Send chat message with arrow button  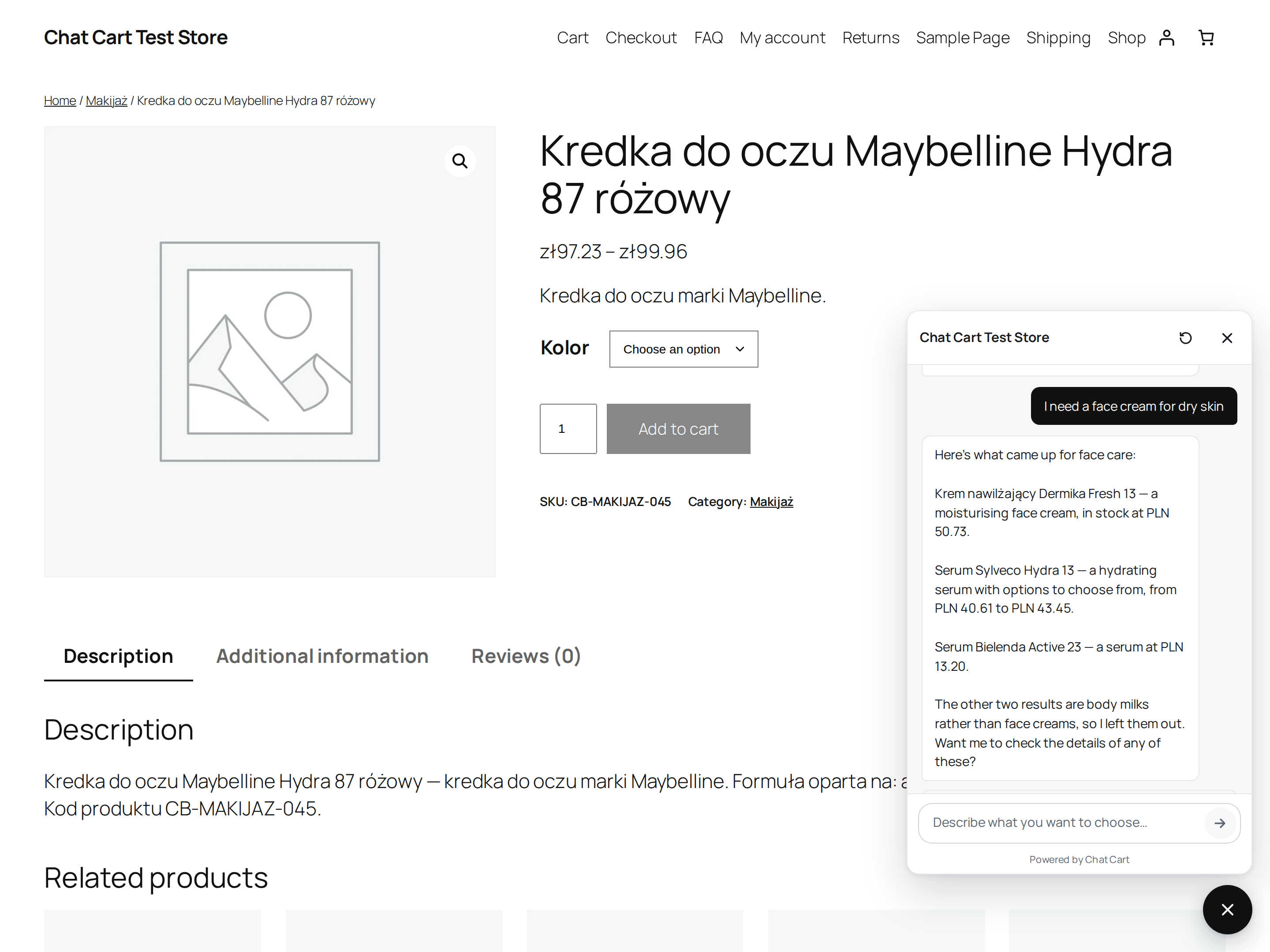[x=1220, y=823]
